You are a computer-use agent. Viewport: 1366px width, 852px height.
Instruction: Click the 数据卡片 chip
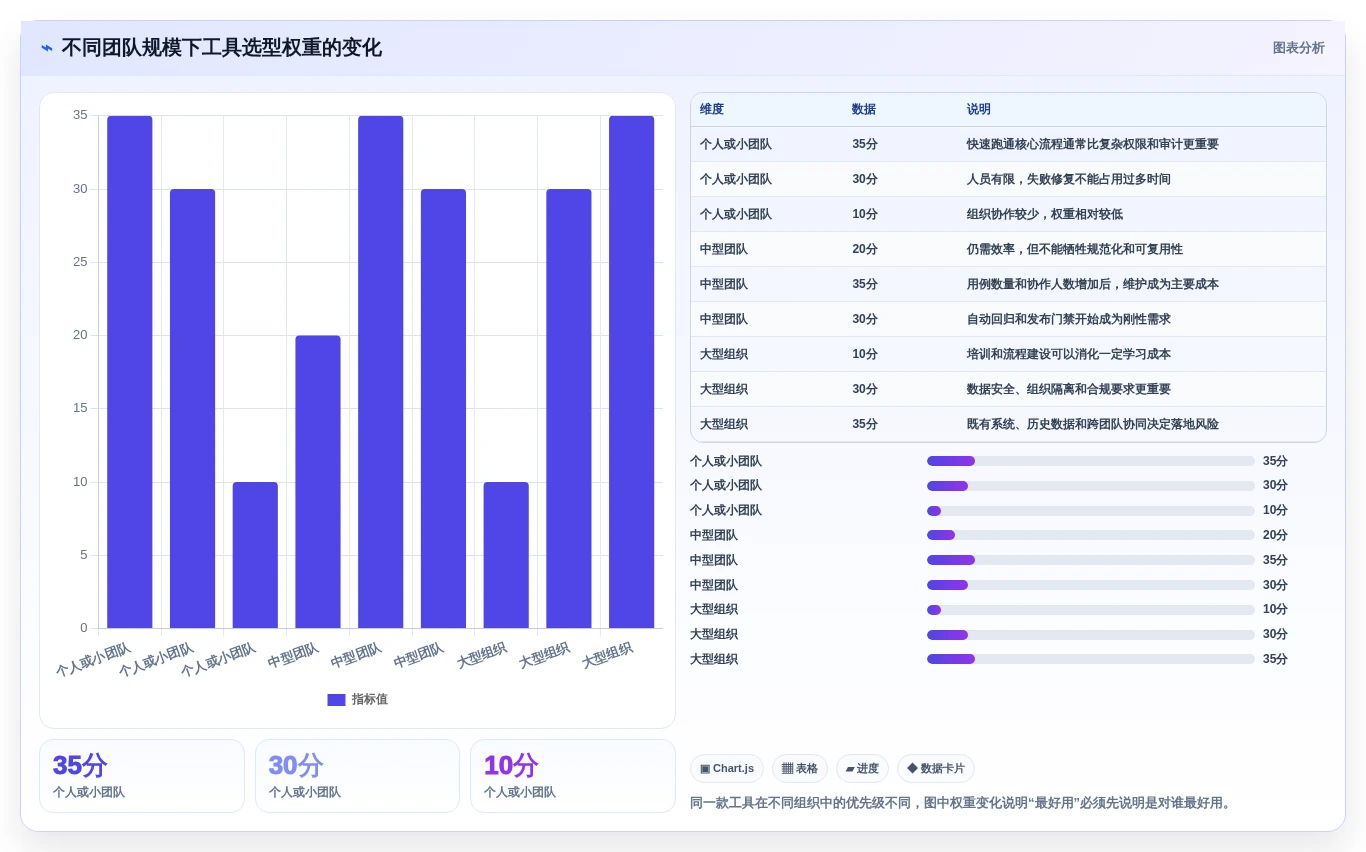point(936,769)
